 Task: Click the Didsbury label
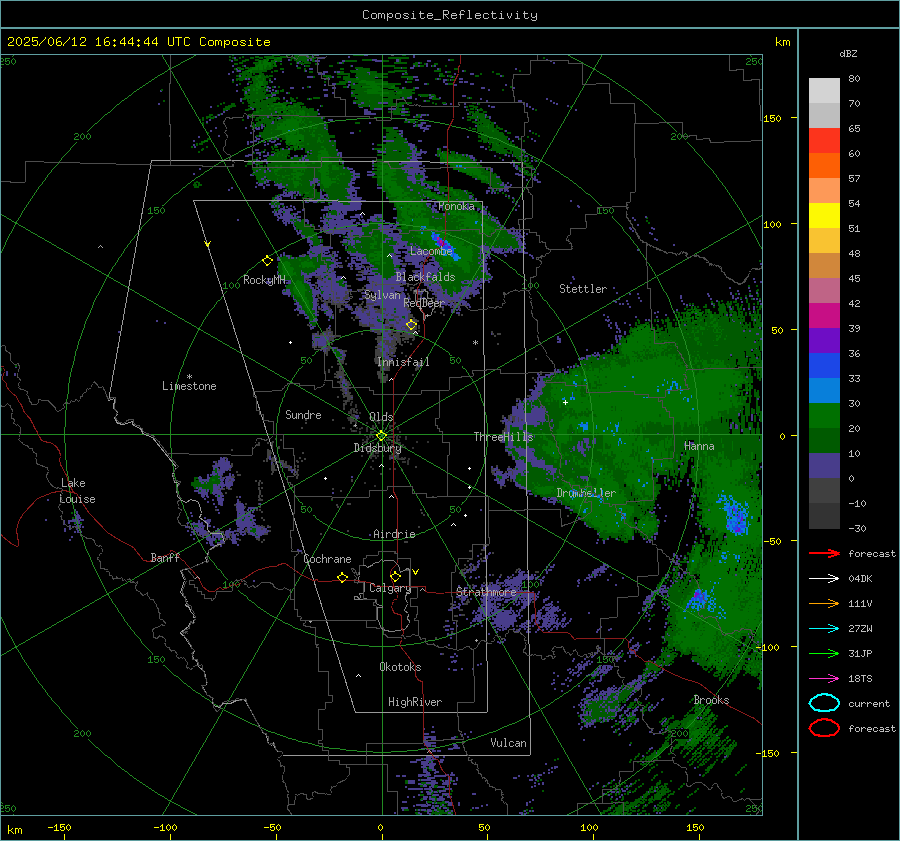377,448
